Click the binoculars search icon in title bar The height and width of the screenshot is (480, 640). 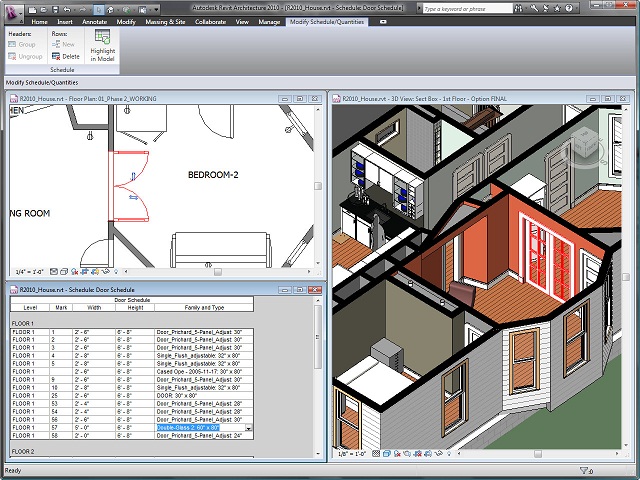[x=519, y=9]
